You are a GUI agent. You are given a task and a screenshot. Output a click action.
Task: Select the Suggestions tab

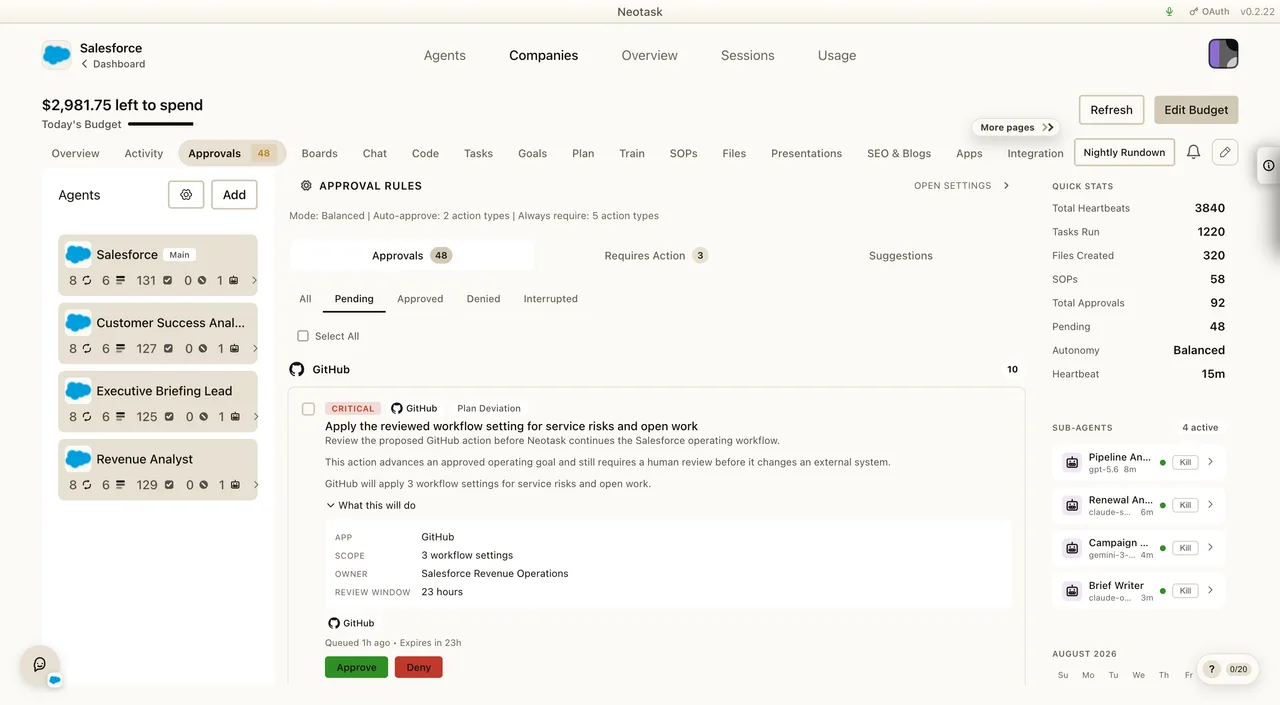tap(901, 255)
